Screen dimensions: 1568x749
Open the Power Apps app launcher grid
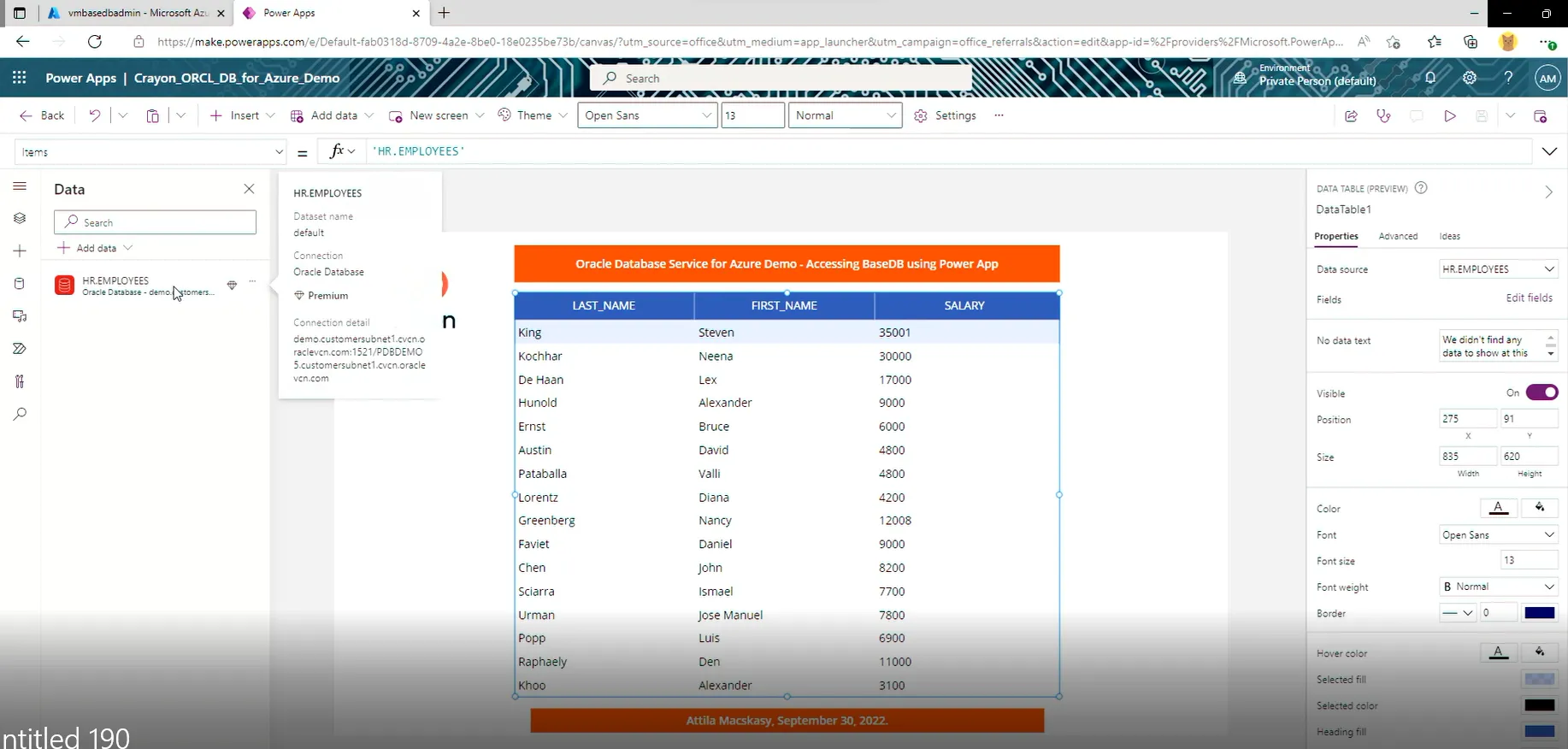click(19, 78)
